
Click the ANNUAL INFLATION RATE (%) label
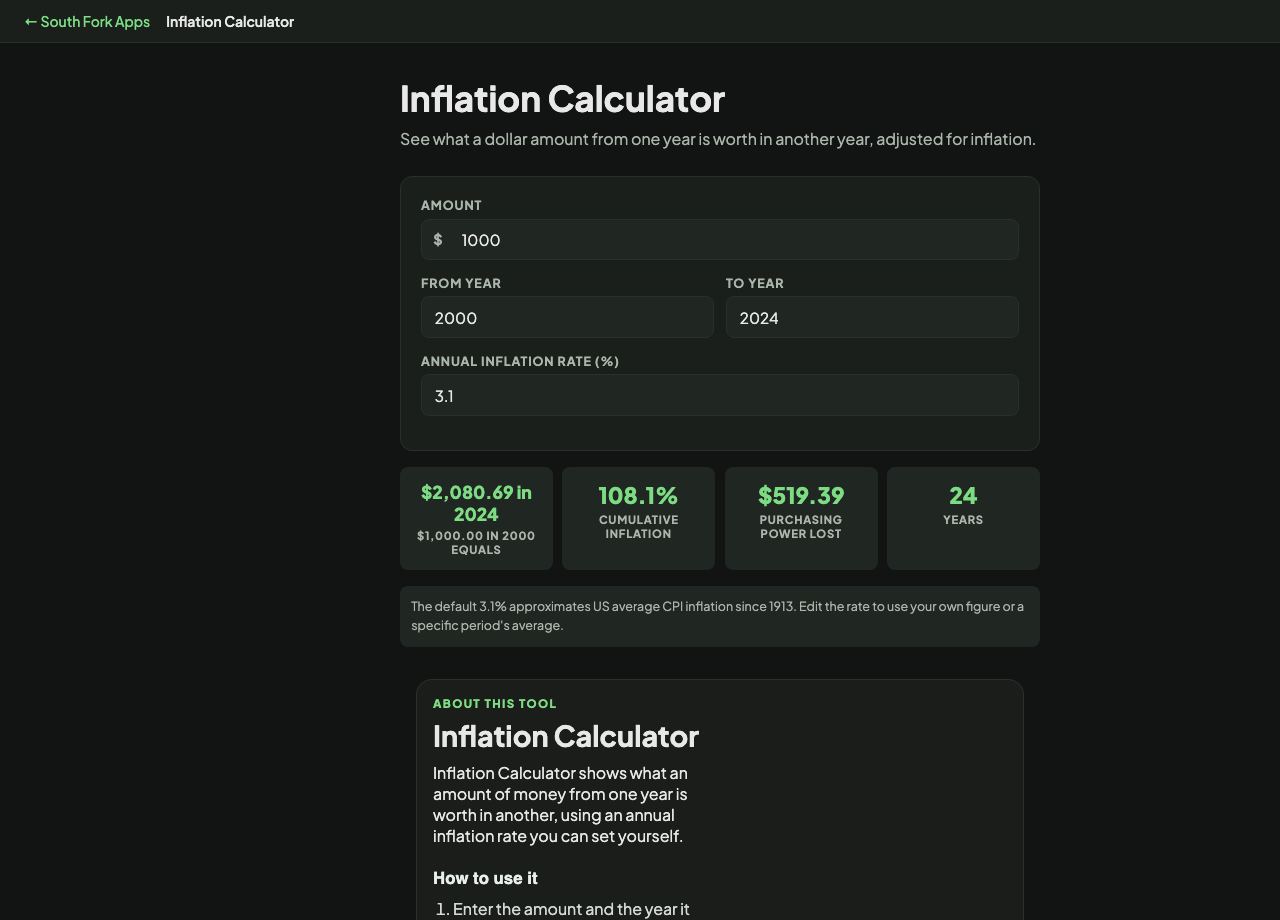(x=520, y=361)
